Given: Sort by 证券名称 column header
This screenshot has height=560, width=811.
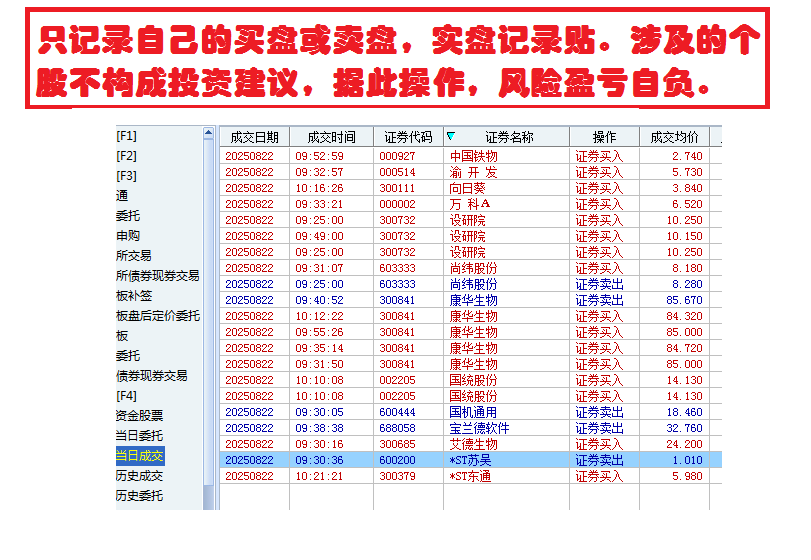Looking at the screenshot, I should tap(509, 137).
